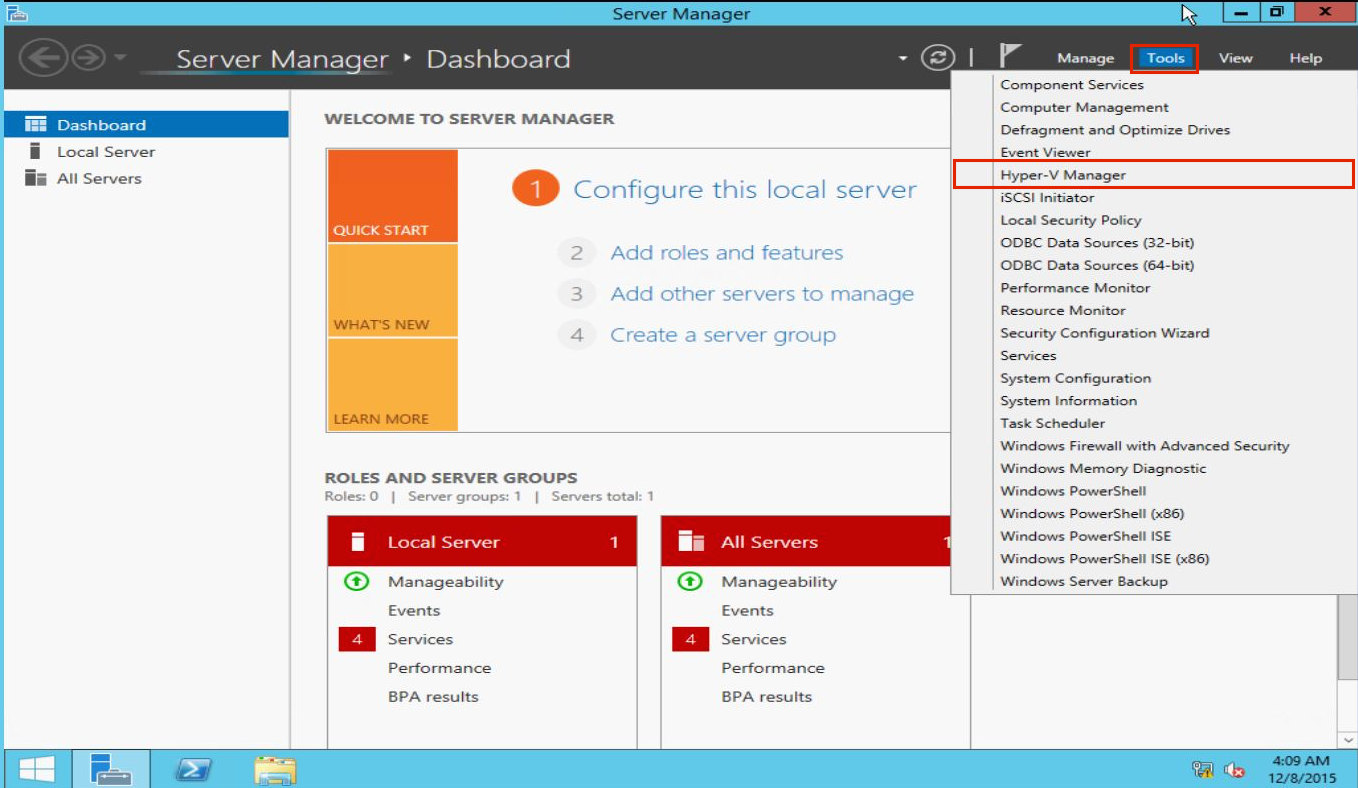Click the volume speaker tray icon
The height and width of the screenshot is (788, 1358).
point(1235,769)
